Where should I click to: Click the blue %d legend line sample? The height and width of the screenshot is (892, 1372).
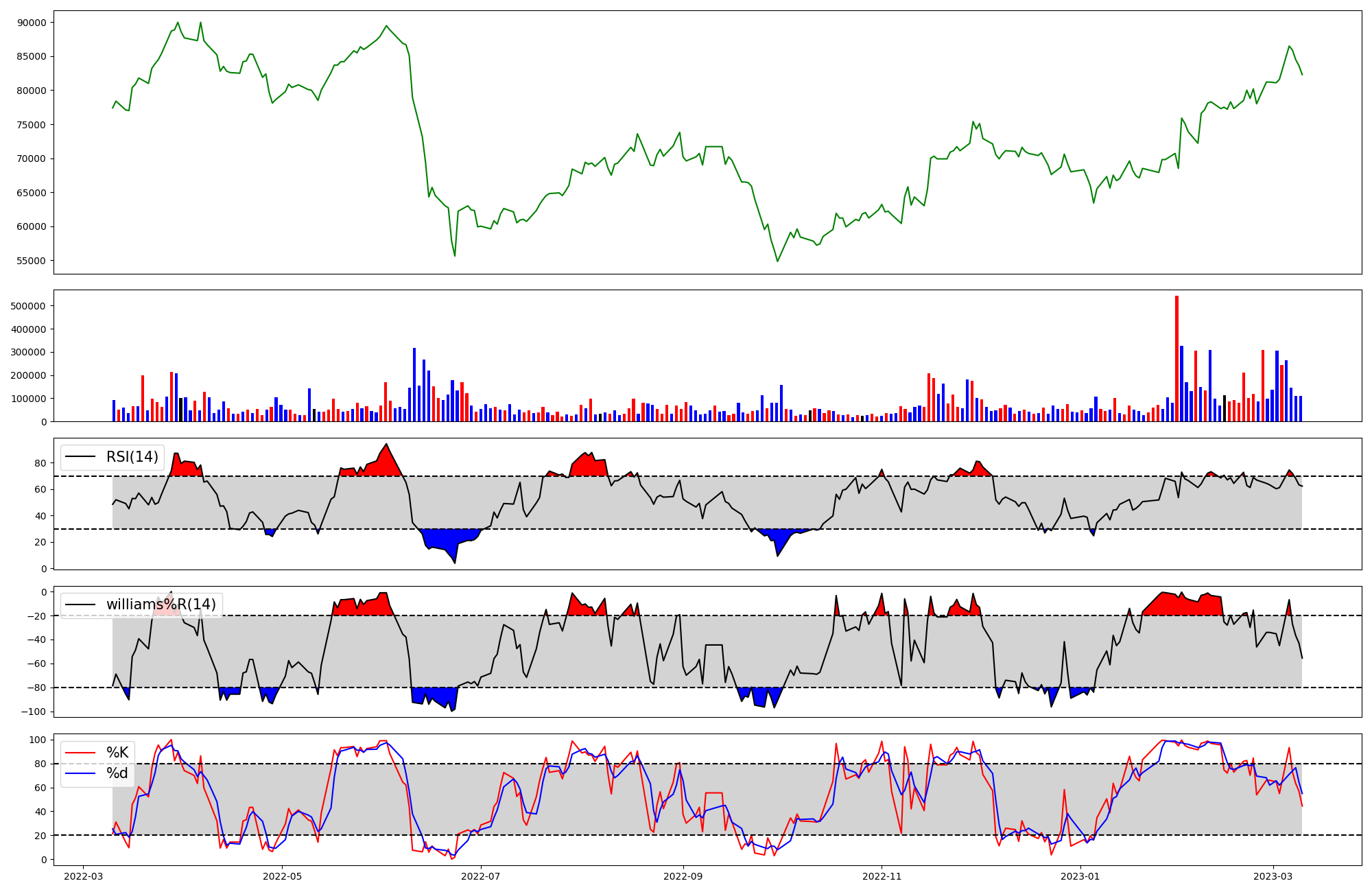[80, 773]
